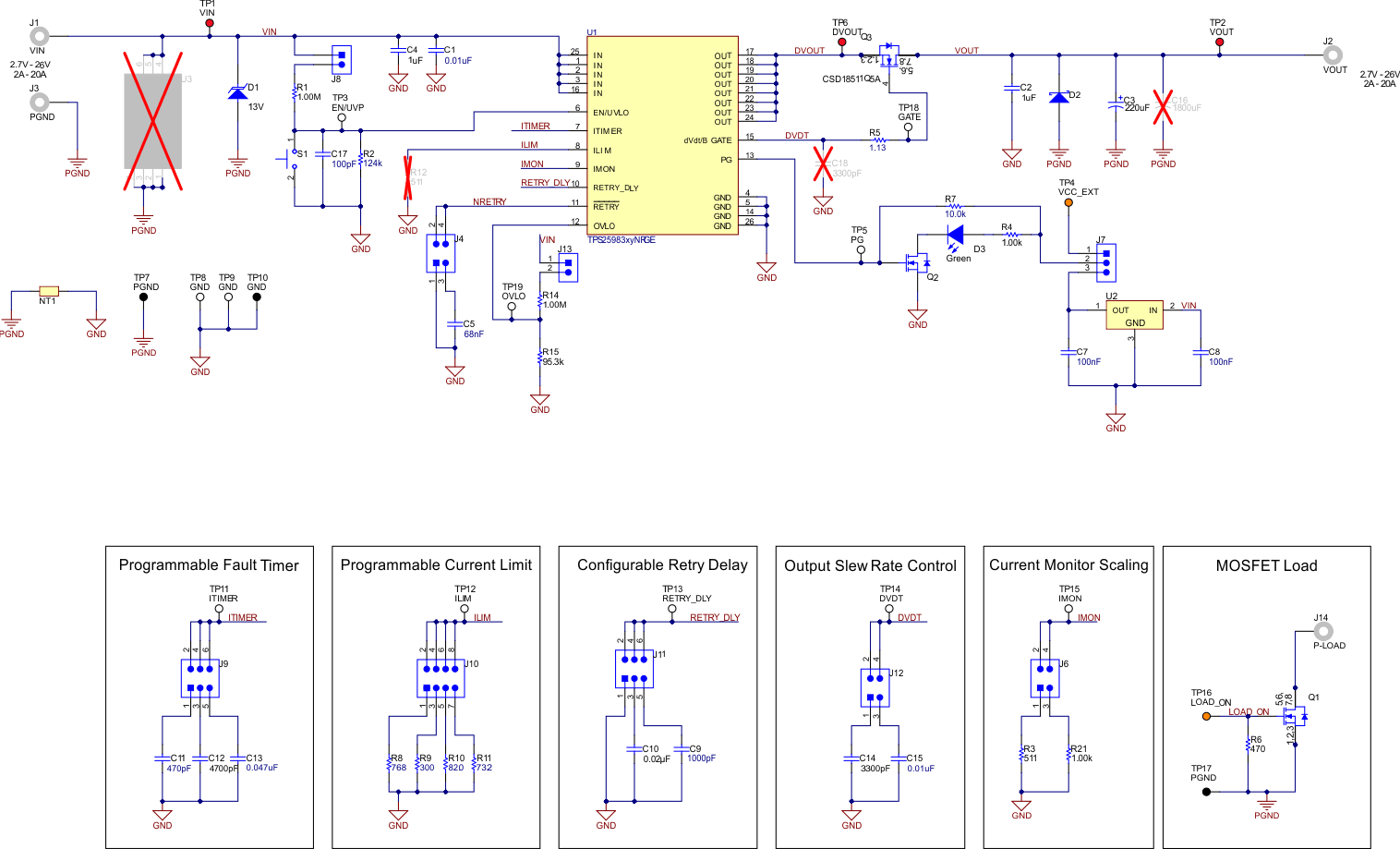This screenshot has height=849, width=1400.
Task: Select the U2 regulator block symbol
Action: coord(1134,314)
